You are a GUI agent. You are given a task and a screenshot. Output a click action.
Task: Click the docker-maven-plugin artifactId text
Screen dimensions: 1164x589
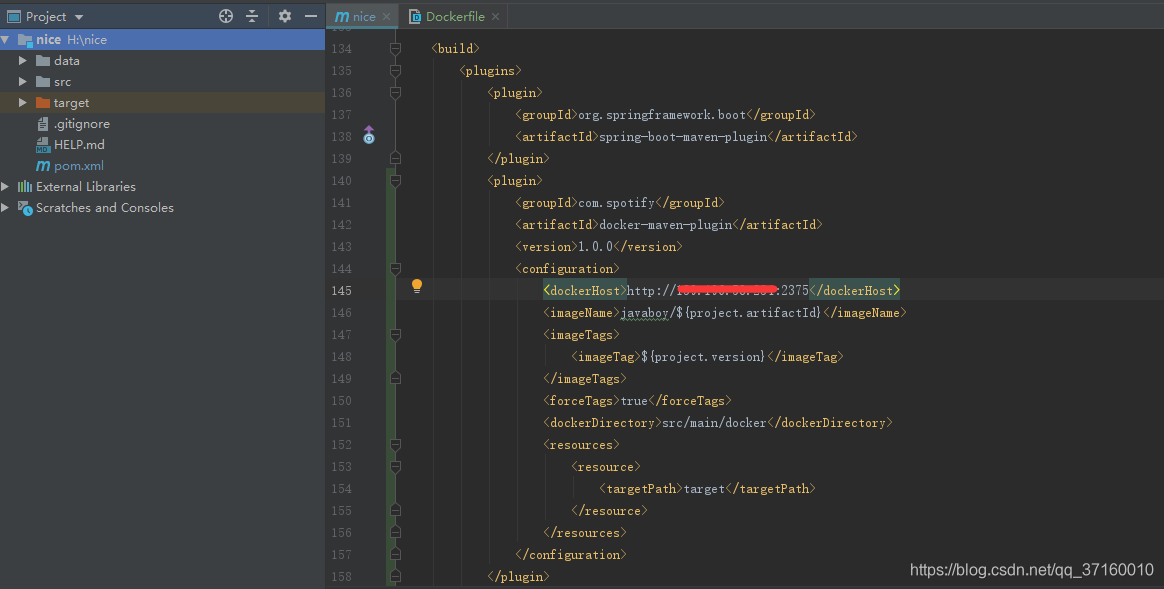click(665, 224)
